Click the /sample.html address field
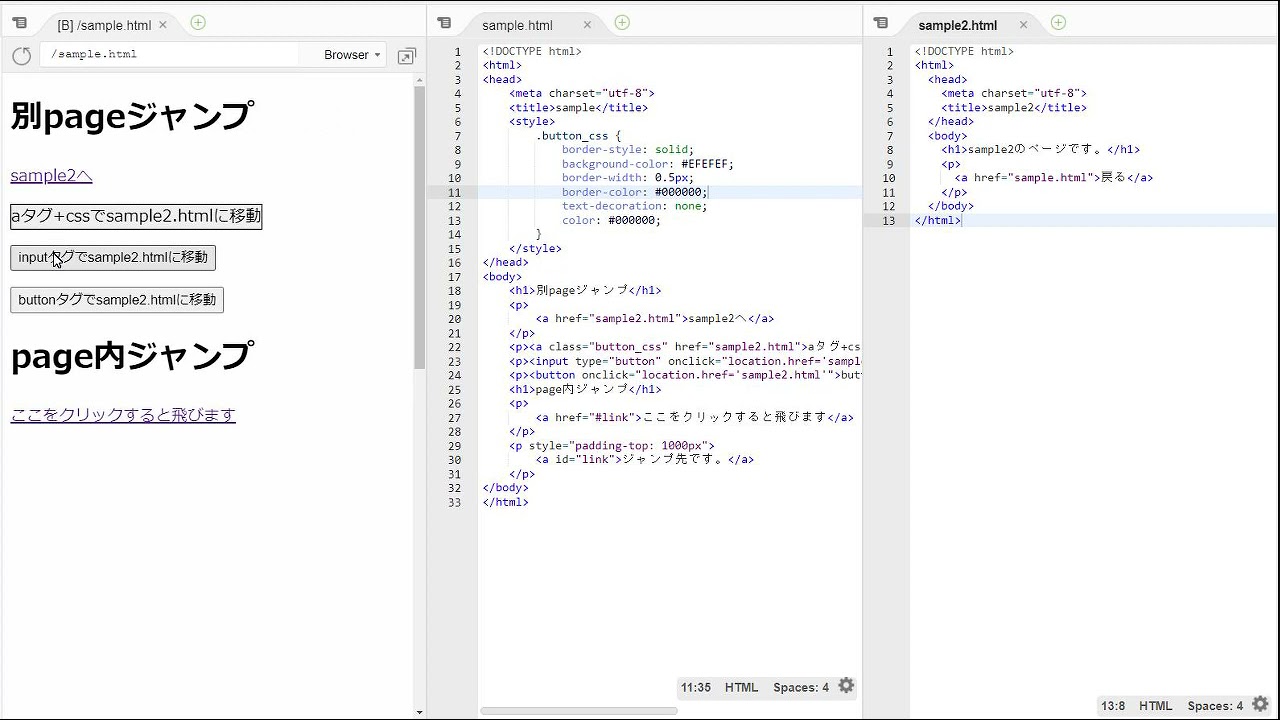 170,55
